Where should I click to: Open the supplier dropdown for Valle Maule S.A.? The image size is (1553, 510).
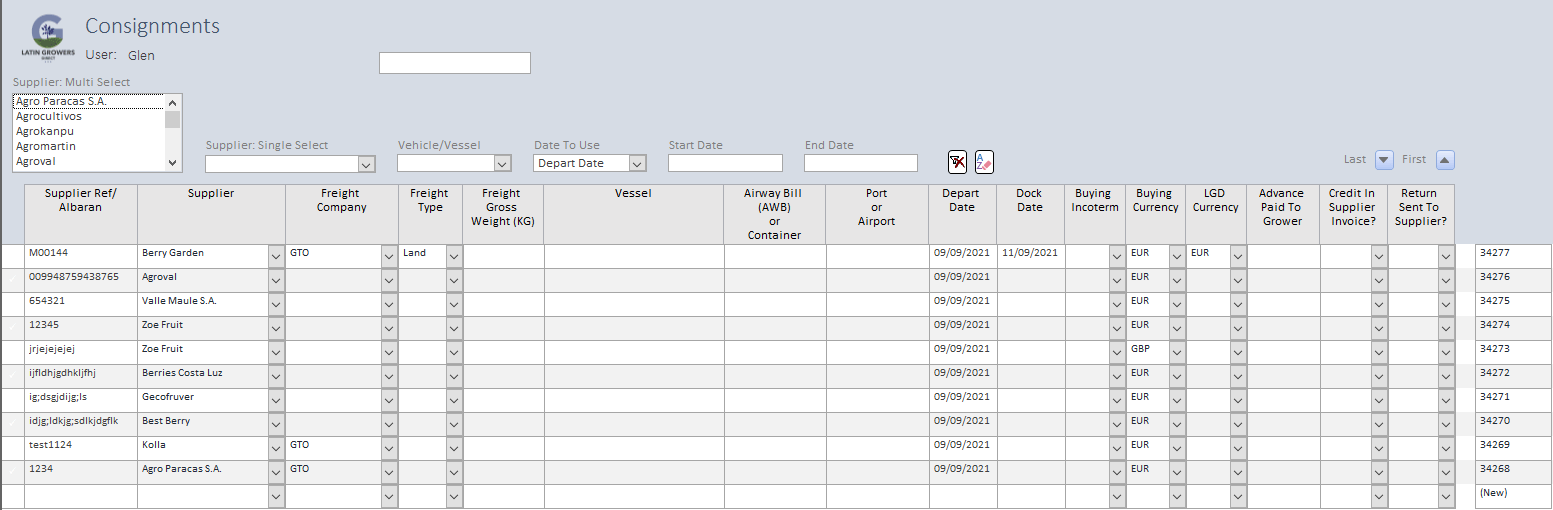point(276,305)
